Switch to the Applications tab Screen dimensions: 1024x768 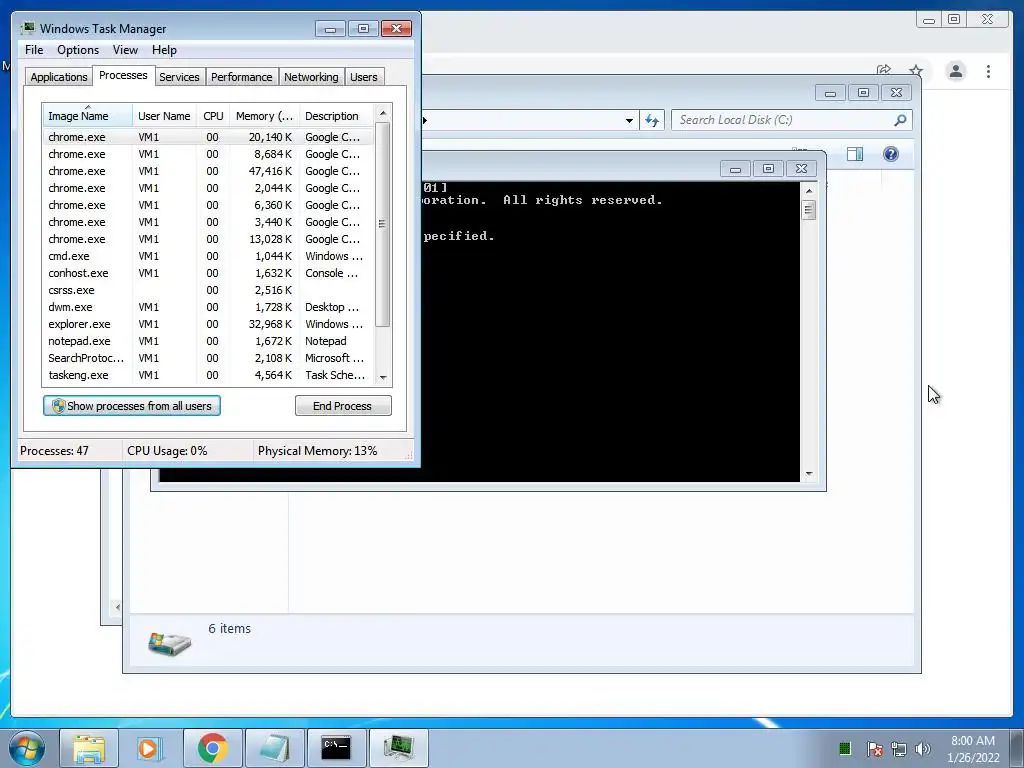pyautogui.click(x=59, y=77)
